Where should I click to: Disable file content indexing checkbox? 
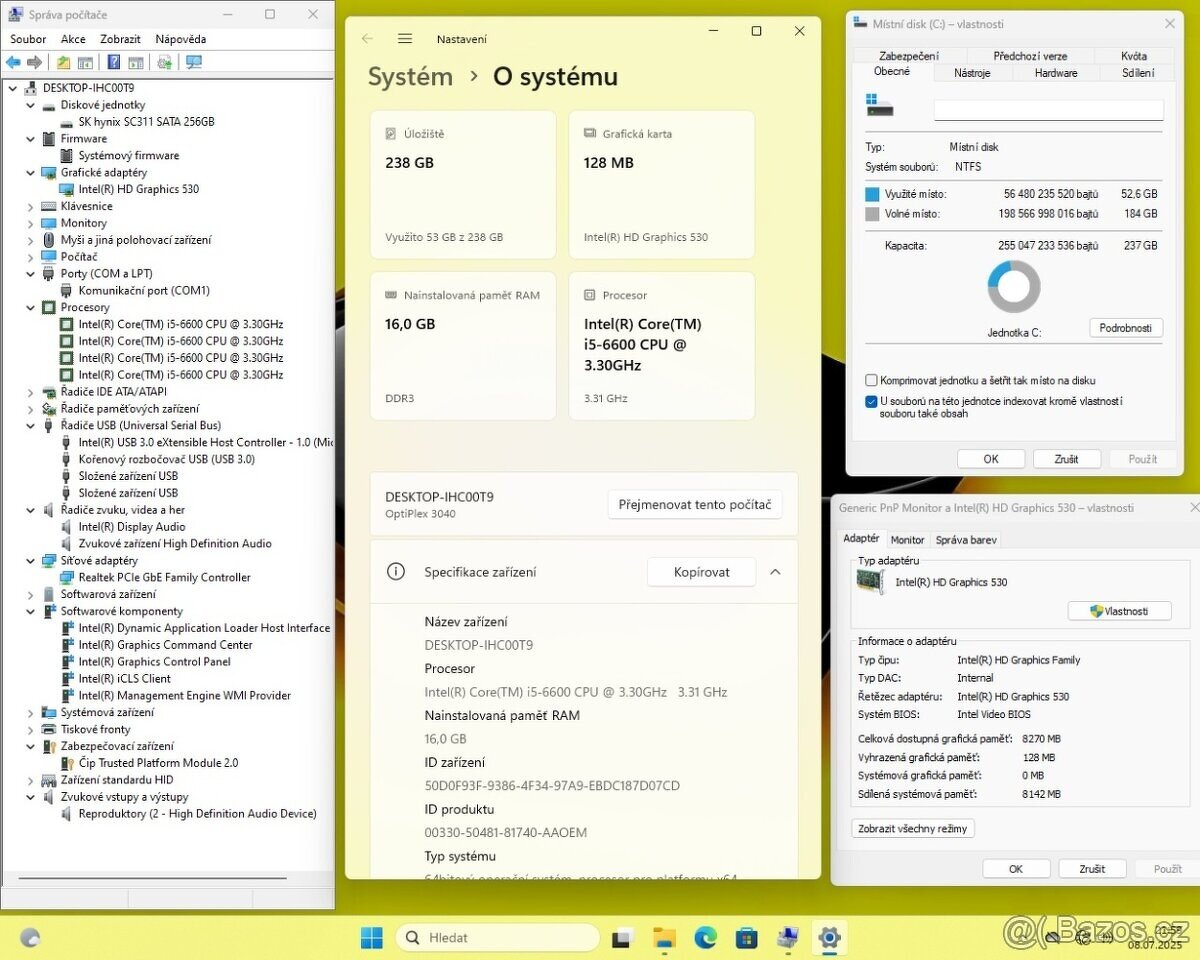(871, 401)
